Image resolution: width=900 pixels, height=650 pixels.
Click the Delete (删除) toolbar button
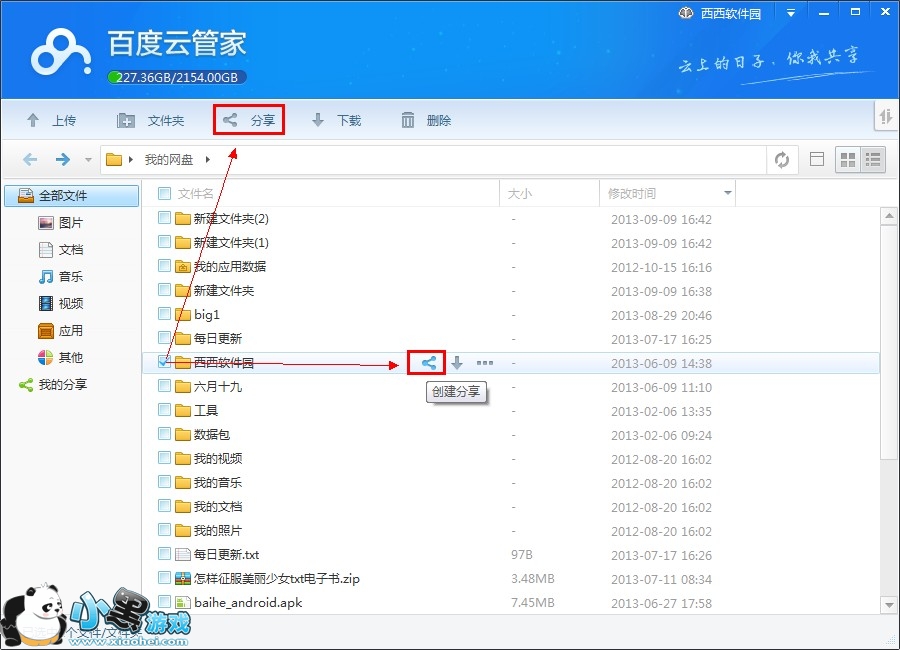426,121
